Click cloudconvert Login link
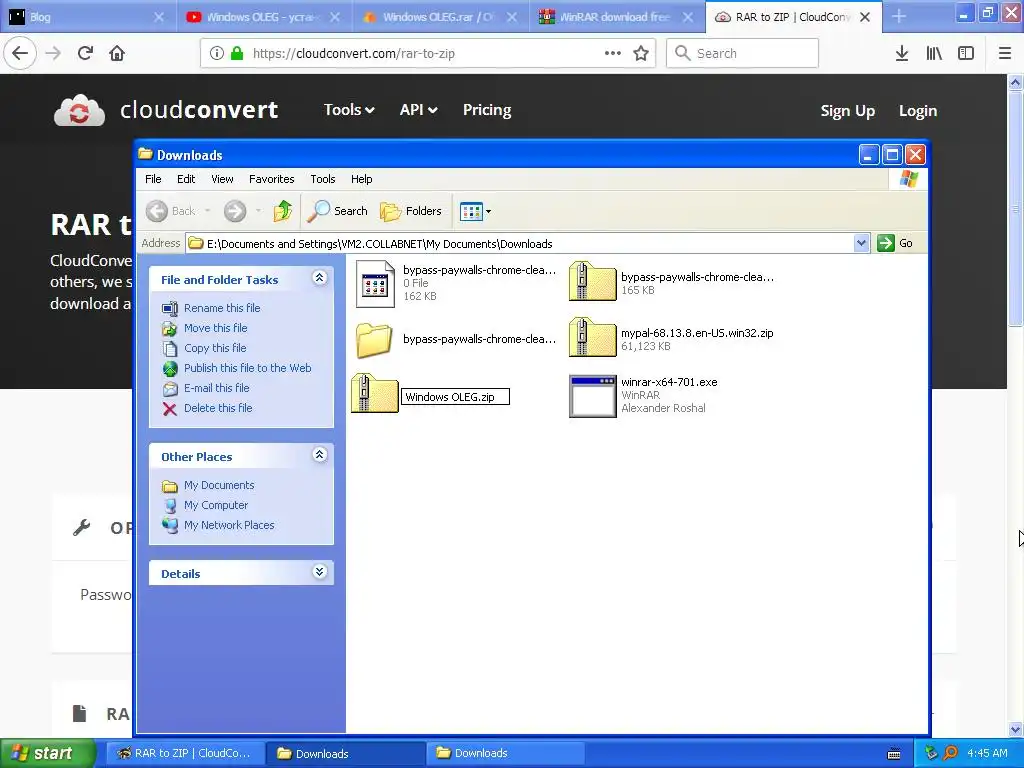1024x768 pixels. [x=918, y=111]
